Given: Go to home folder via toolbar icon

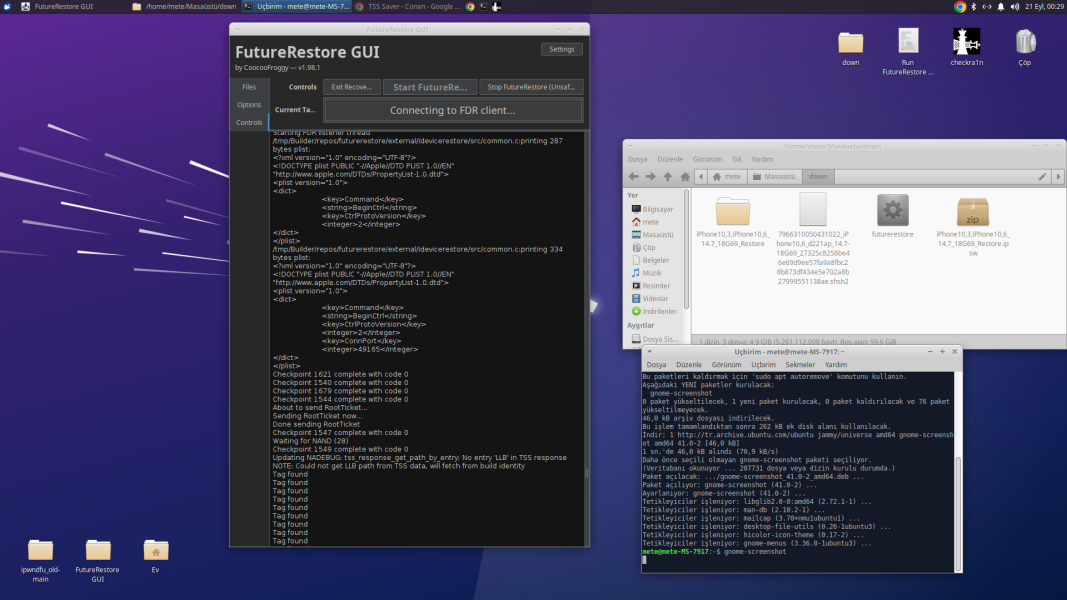Looking at the screenshot, I should [x=685, y=177].
